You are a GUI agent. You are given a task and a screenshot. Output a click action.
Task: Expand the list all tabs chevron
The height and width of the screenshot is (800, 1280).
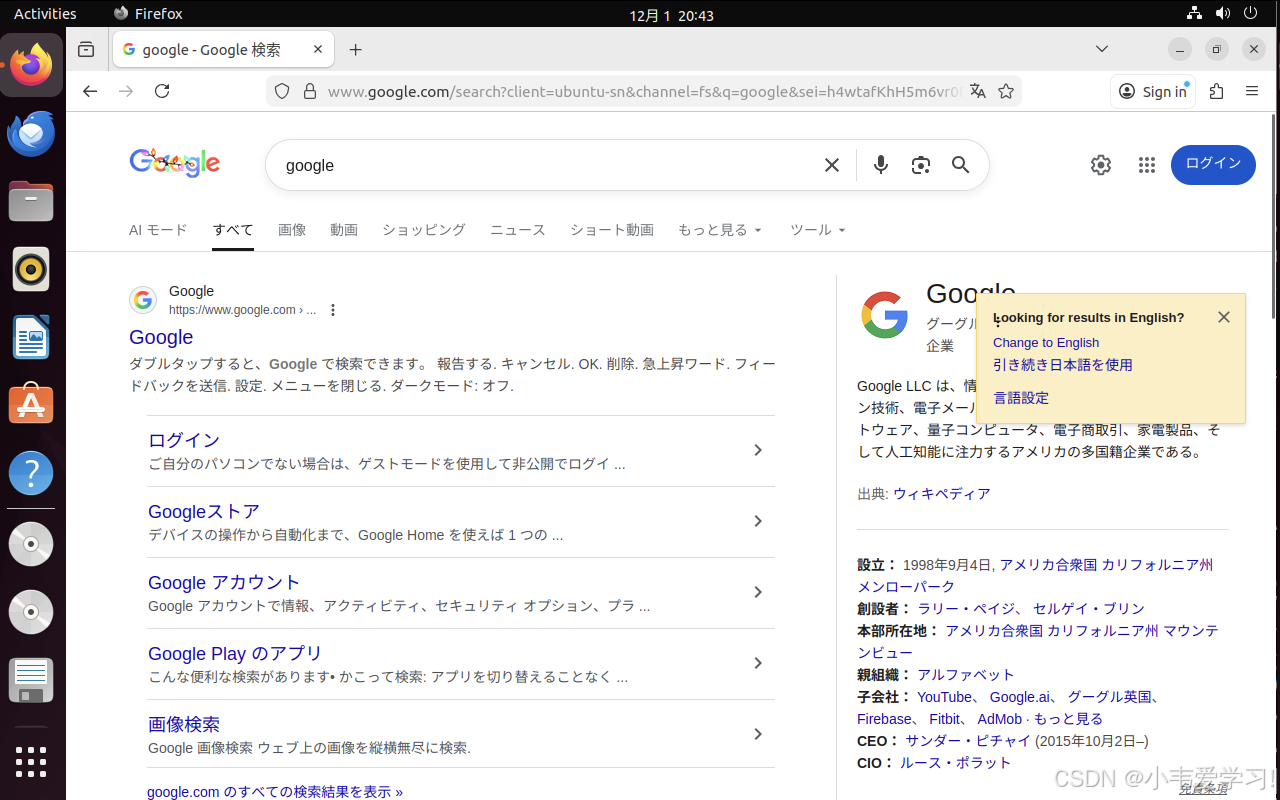1101,49
